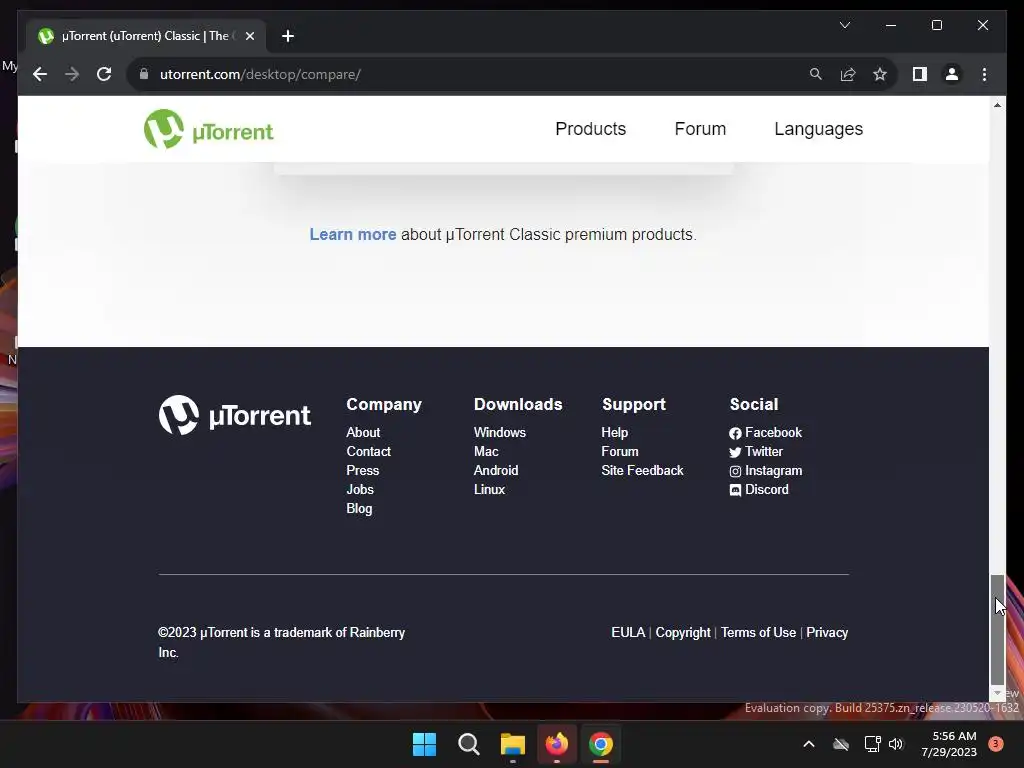Open taskbar Search icon
This screenshot has height=768, width=1024.
tap(468, 744)
